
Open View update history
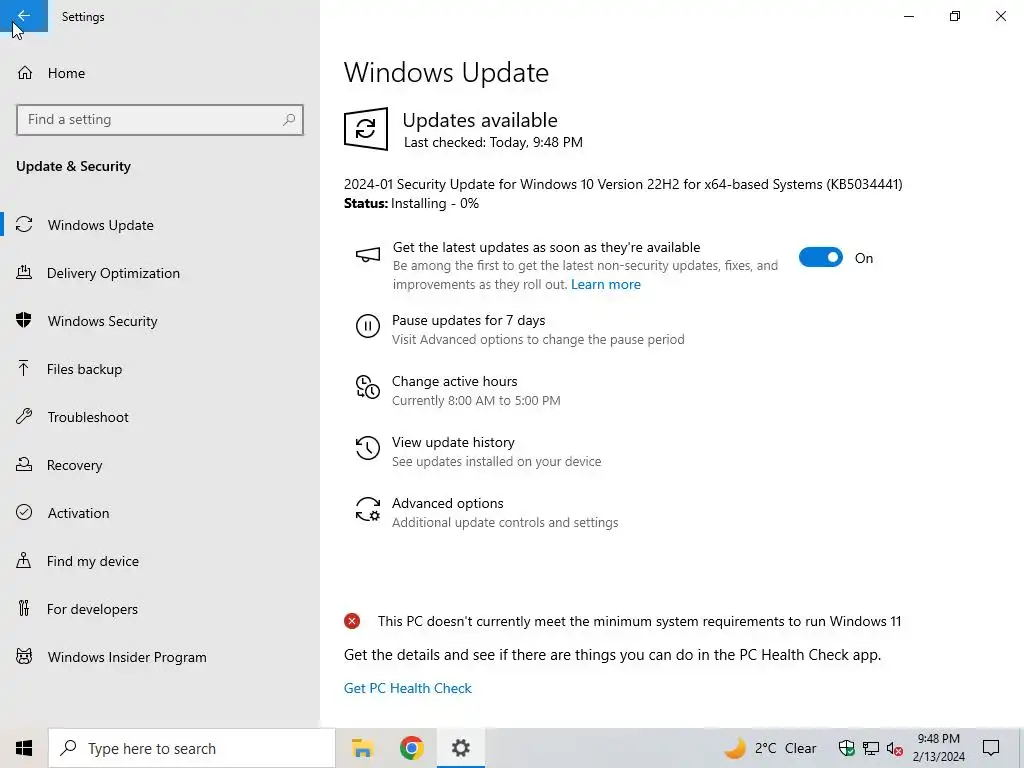pos(478,451)
